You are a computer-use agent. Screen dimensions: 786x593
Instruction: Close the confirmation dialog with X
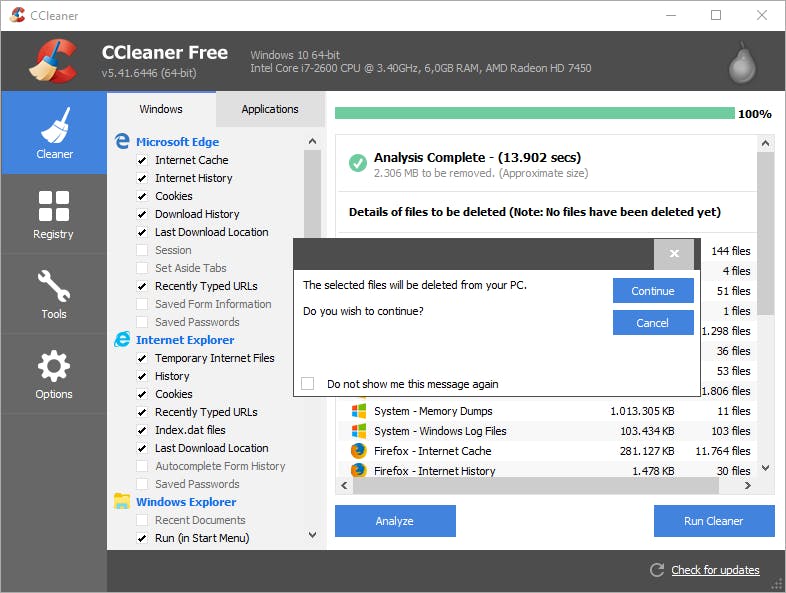point(674,254)
